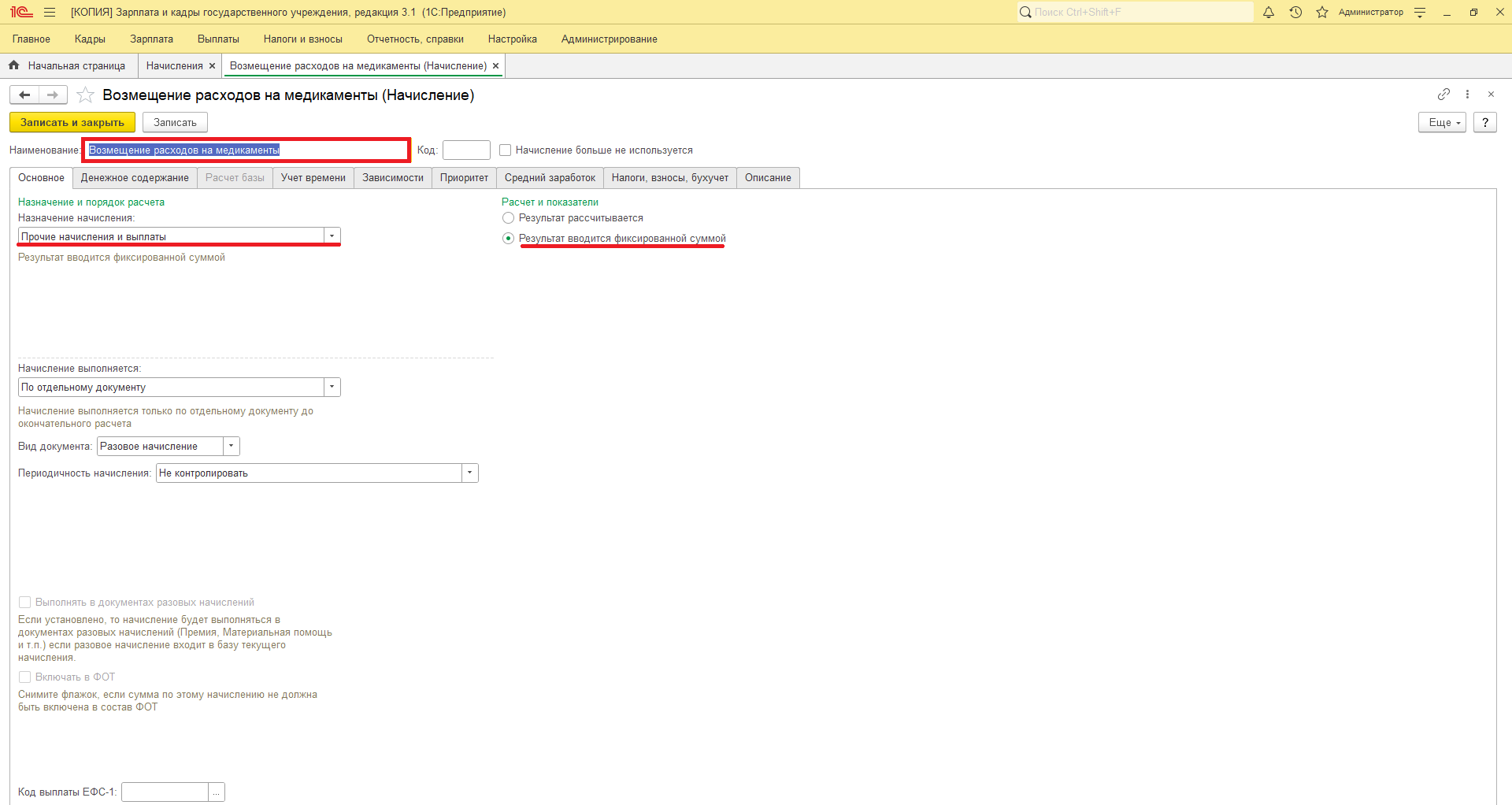Open the Зарплата menu
Screen dimensions: 1512x805
151,39
